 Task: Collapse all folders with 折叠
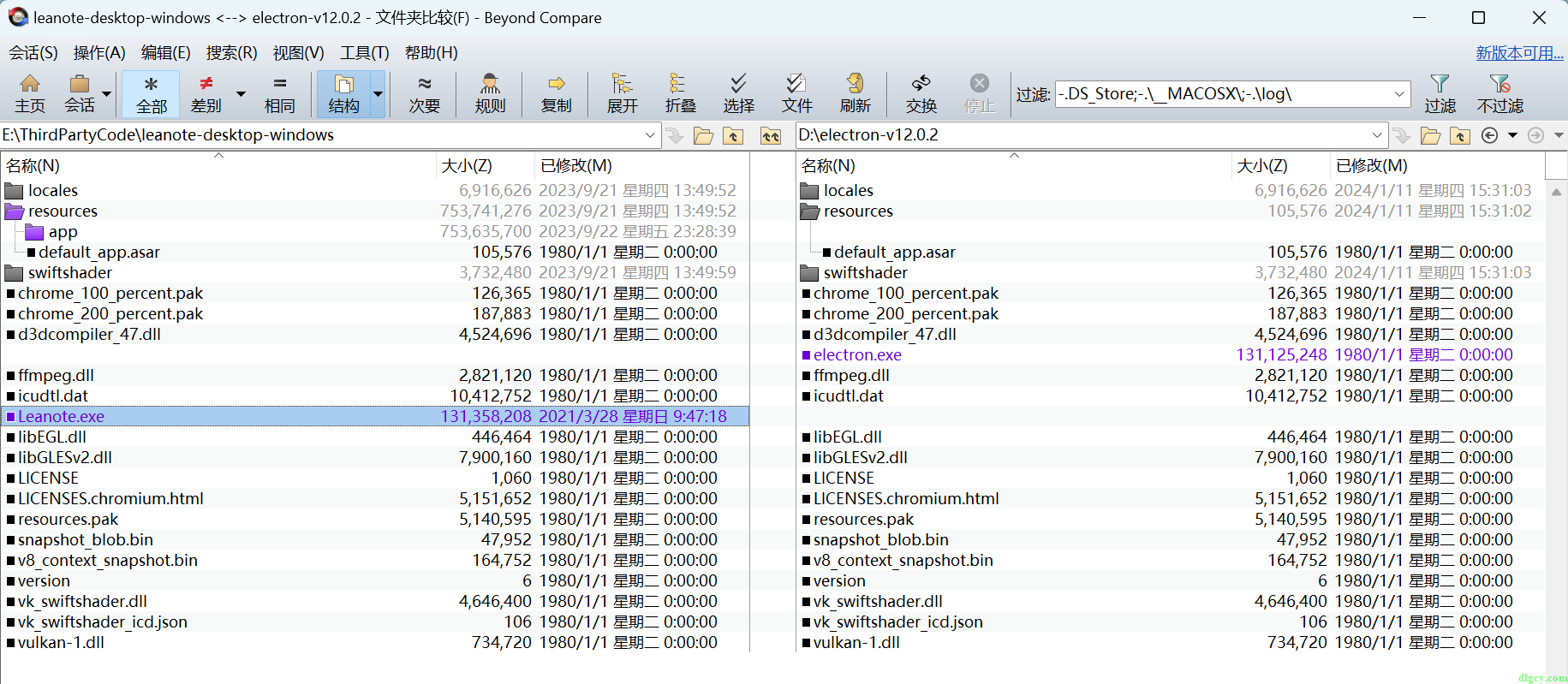point(680,94)
